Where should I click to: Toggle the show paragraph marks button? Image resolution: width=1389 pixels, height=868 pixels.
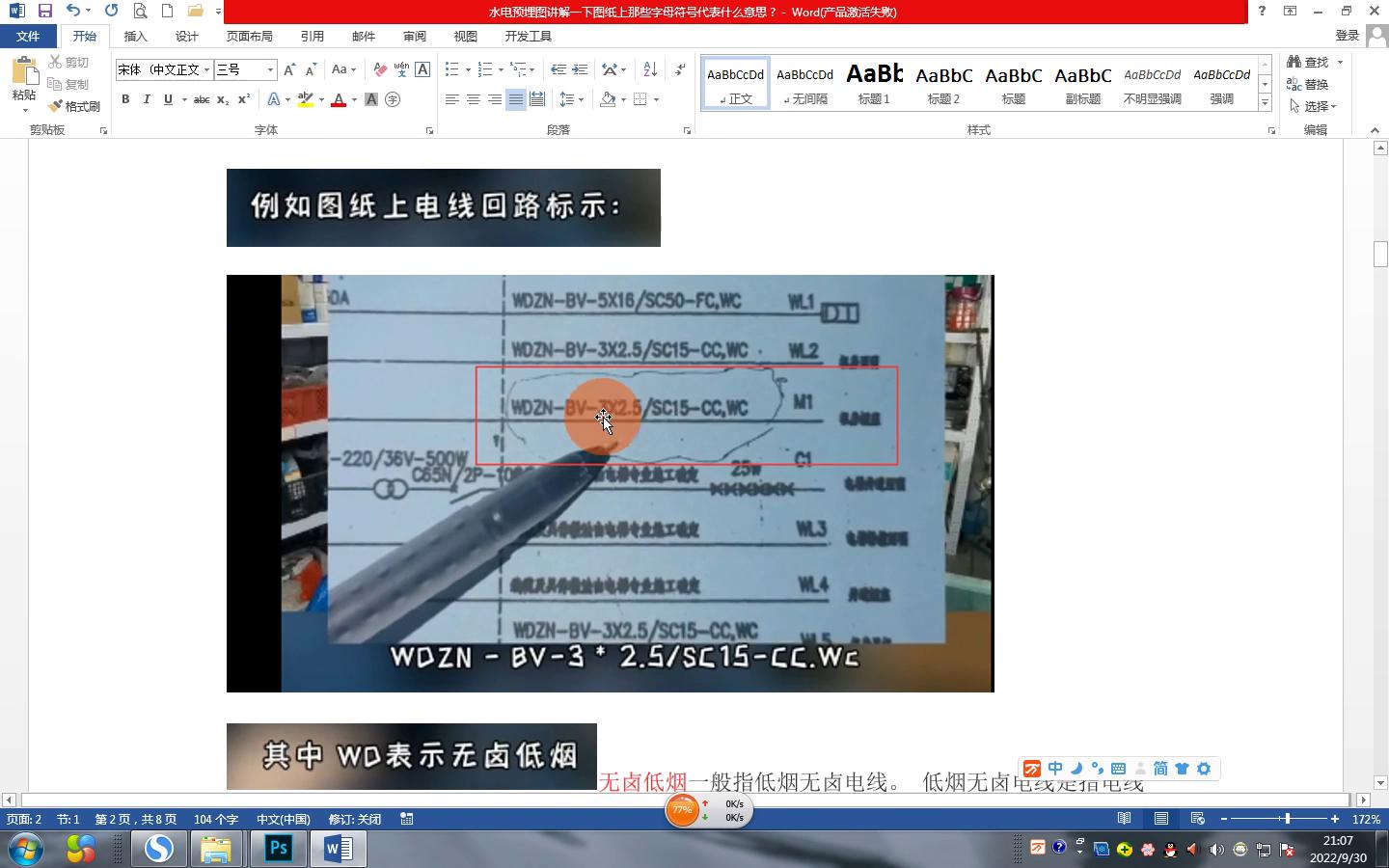click(x=680, y=69)
